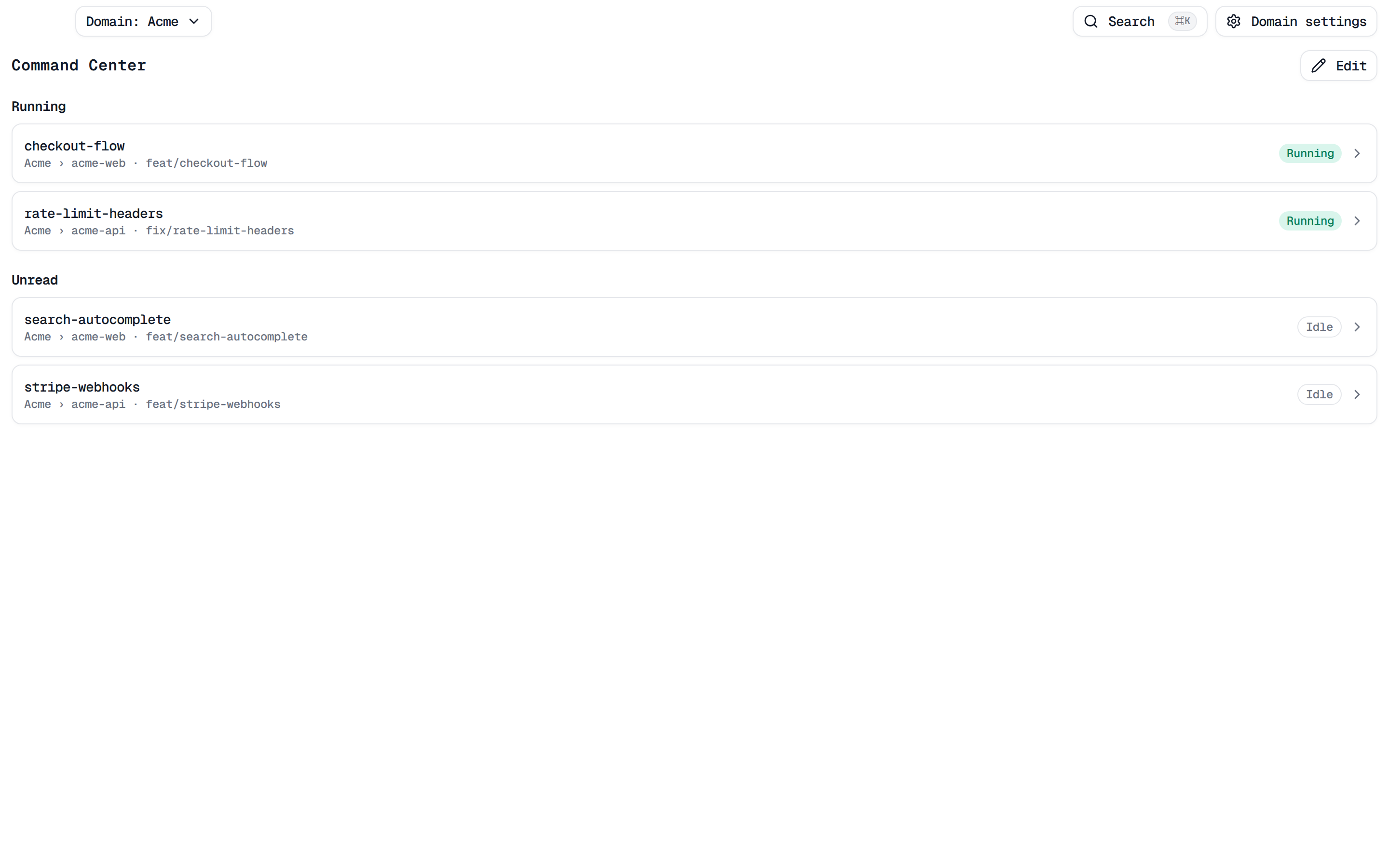
Task: Click the feat/search-autocomplete branch path
Action: [x=227, y=337]
